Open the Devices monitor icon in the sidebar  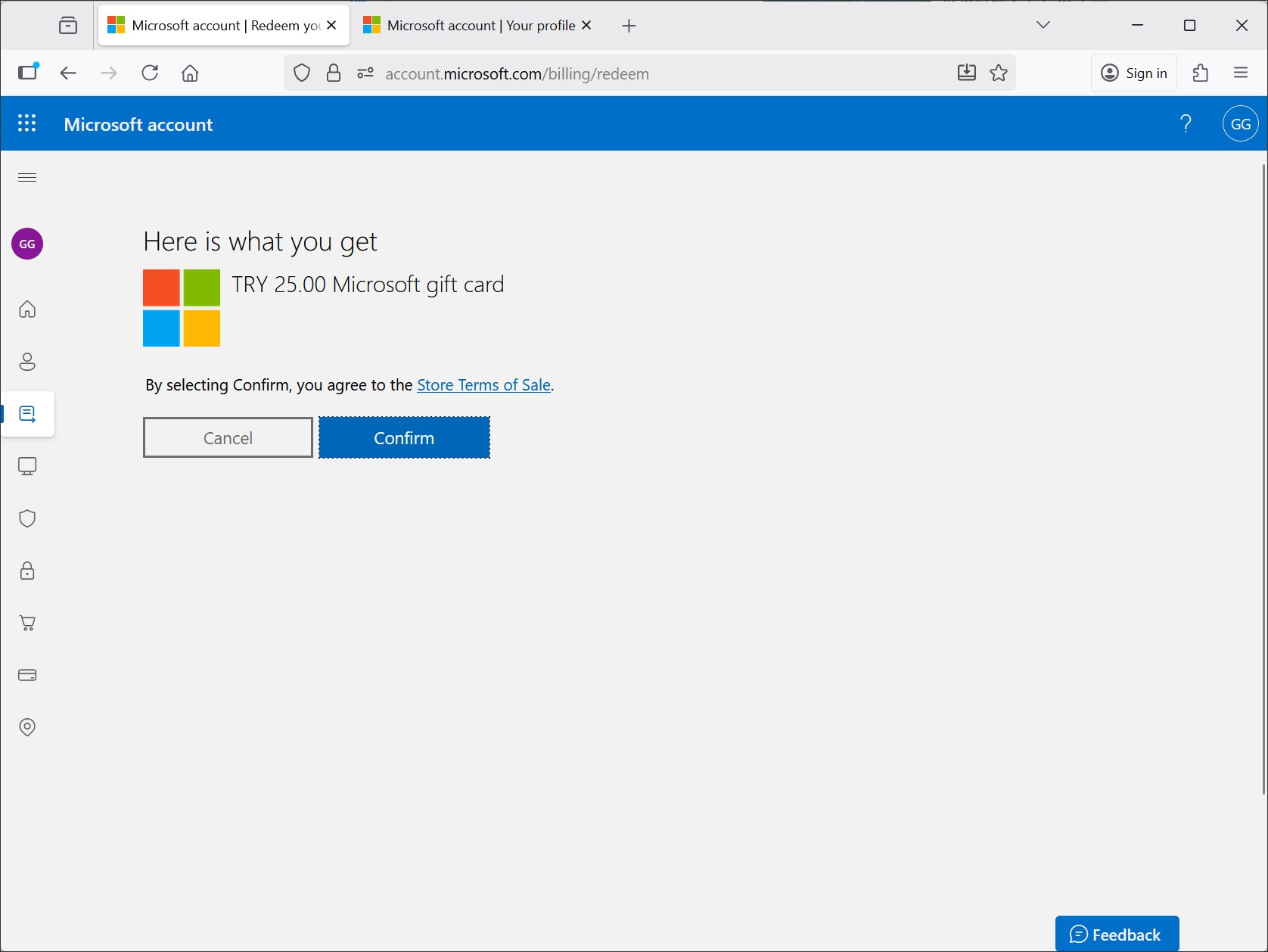pos(27,466)
